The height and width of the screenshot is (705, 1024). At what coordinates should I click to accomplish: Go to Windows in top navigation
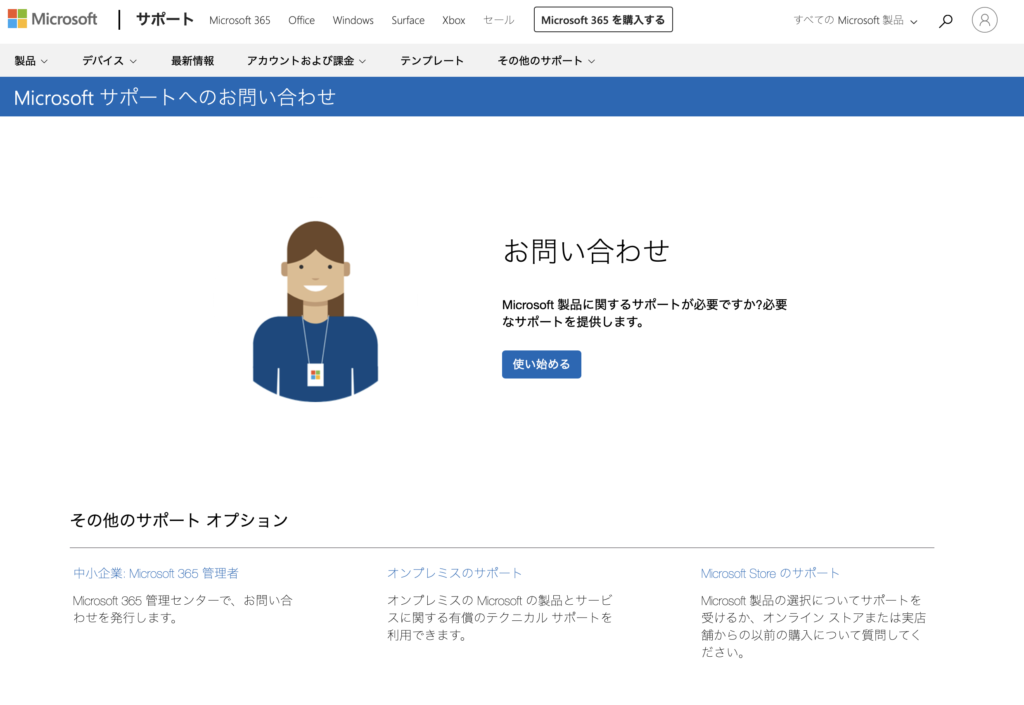tap(353, 20)
